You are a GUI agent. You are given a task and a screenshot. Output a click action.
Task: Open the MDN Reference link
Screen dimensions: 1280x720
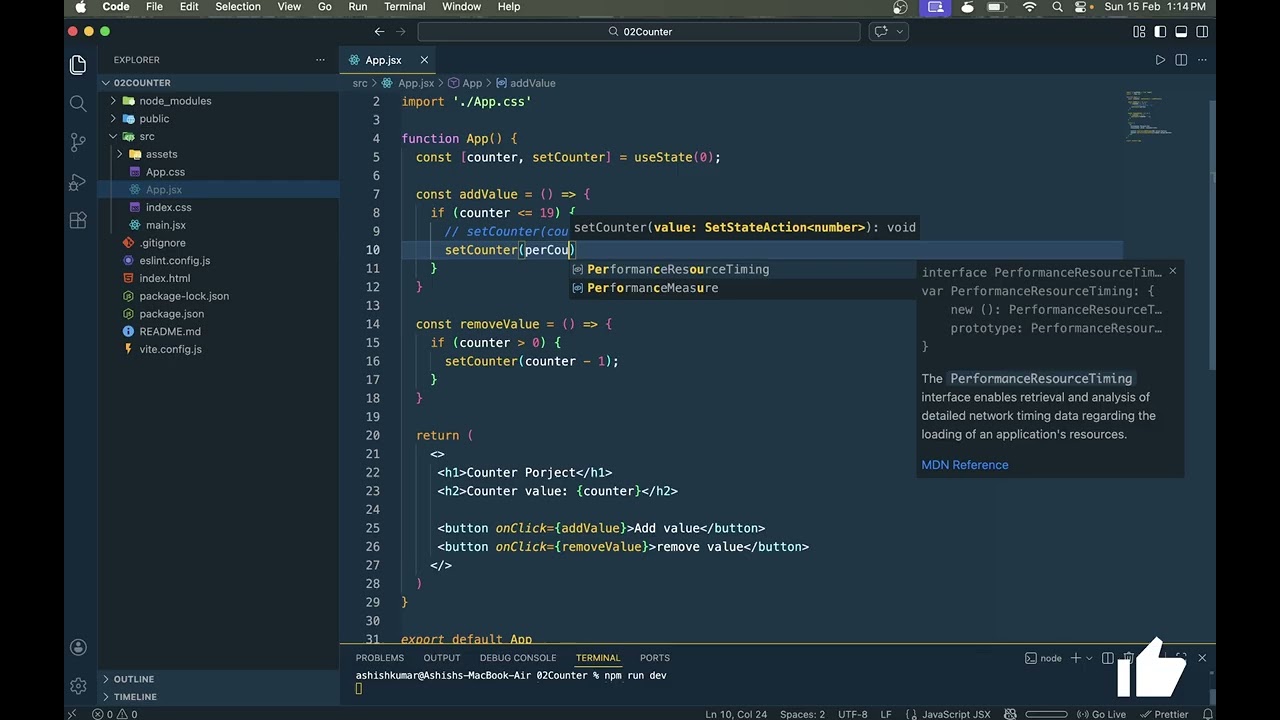[965, 465]
